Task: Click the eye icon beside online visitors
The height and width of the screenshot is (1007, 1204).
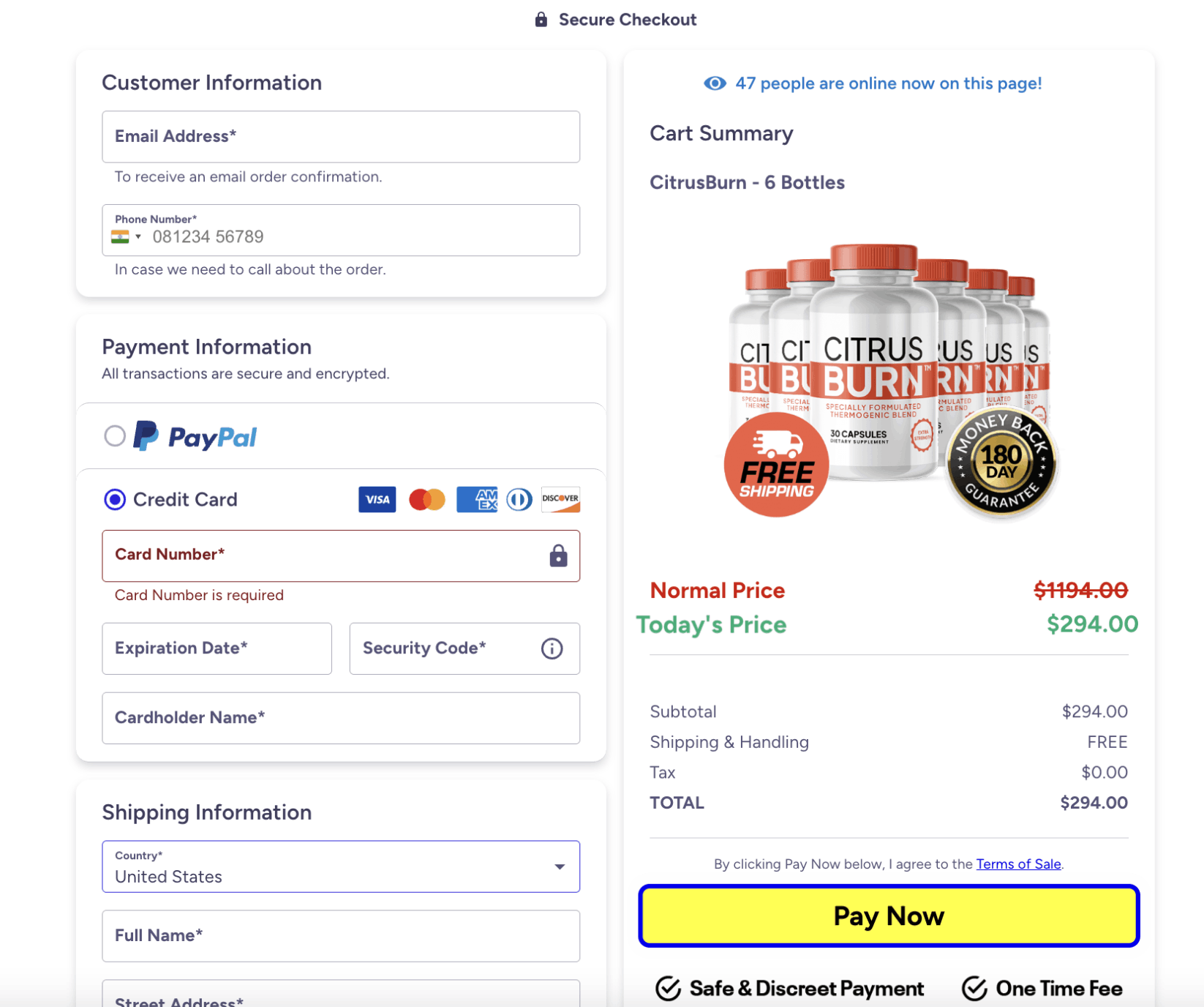Action: coord(715,83)
